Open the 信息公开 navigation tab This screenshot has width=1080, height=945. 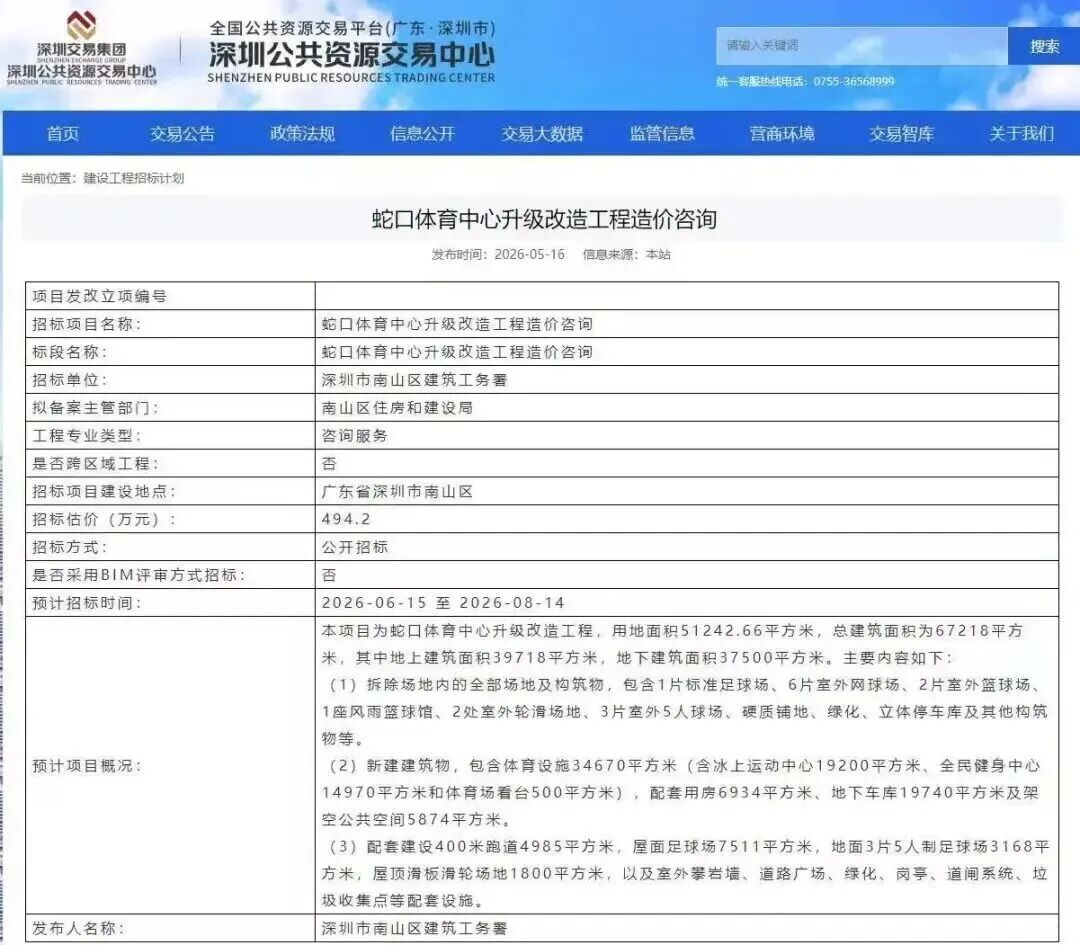(x=422, y=134)
